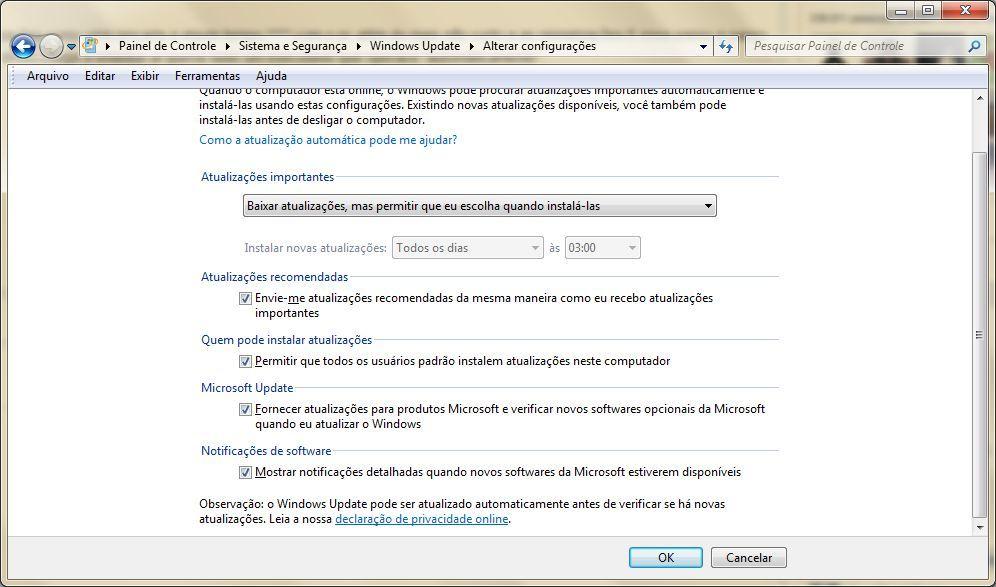Open the recent pages dropdown beside Back arrow

coord(70,46)
